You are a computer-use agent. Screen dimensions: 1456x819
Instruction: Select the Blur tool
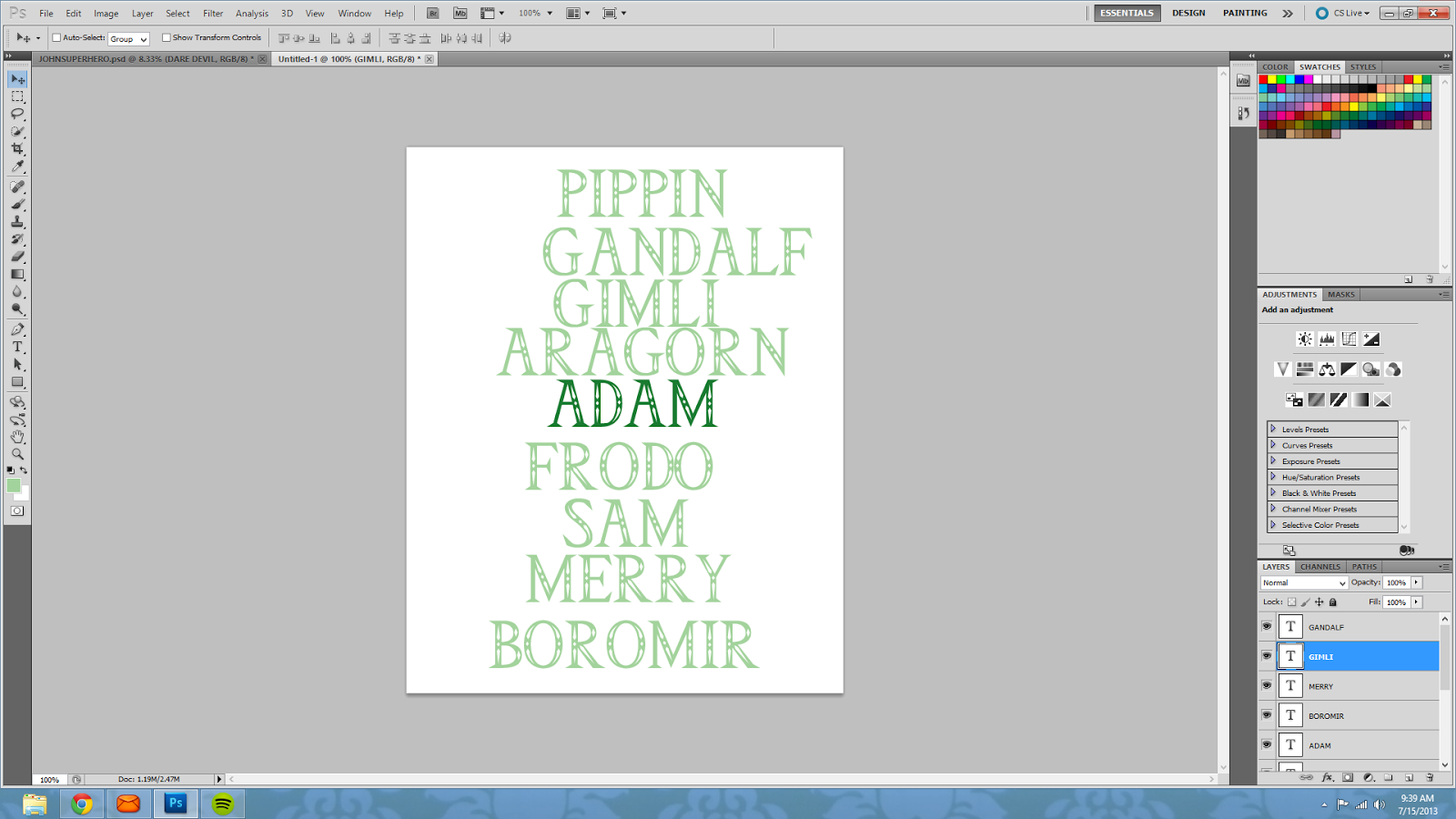click(x=17, y=292)
